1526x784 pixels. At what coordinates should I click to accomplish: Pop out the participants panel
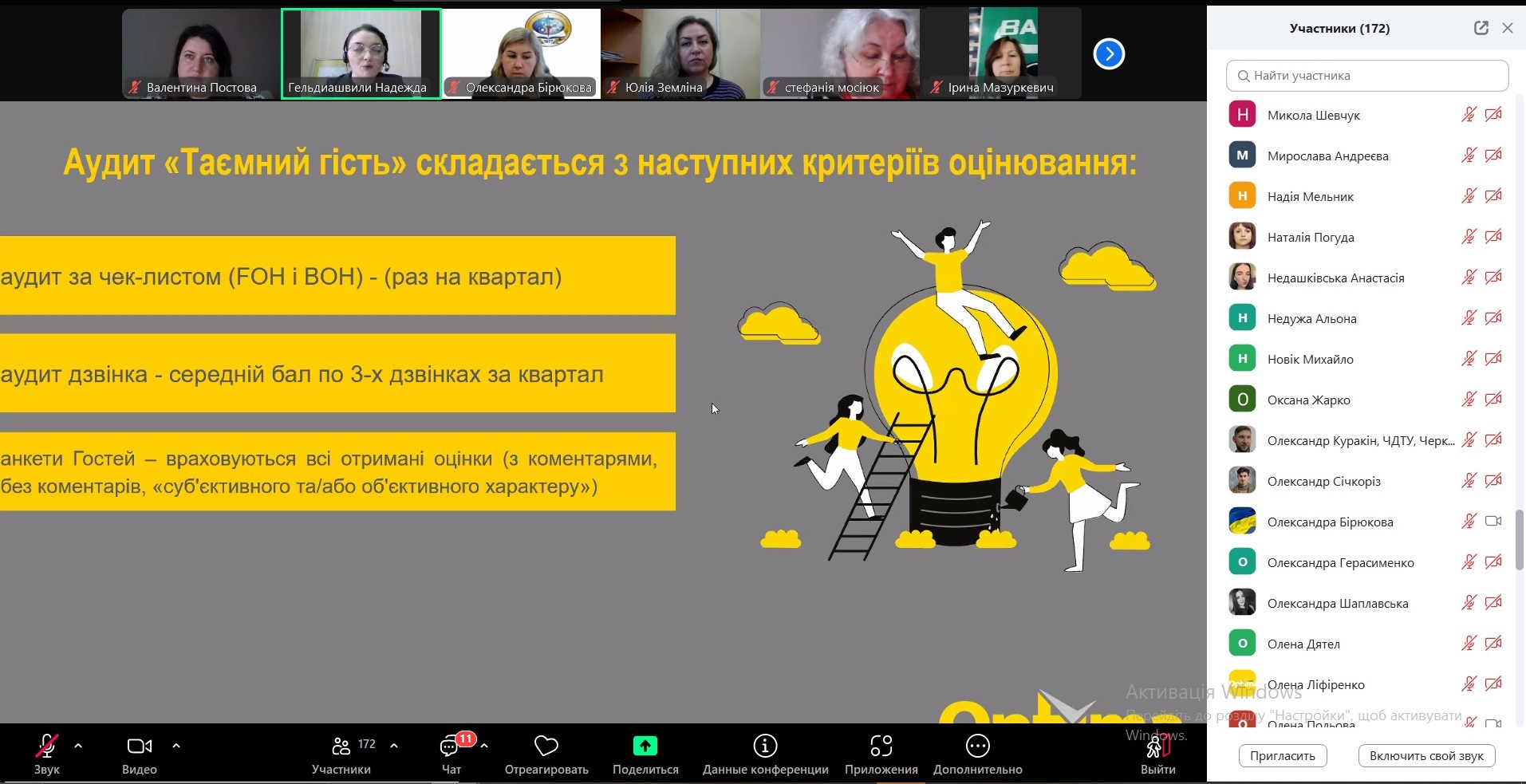point(1481,28)
